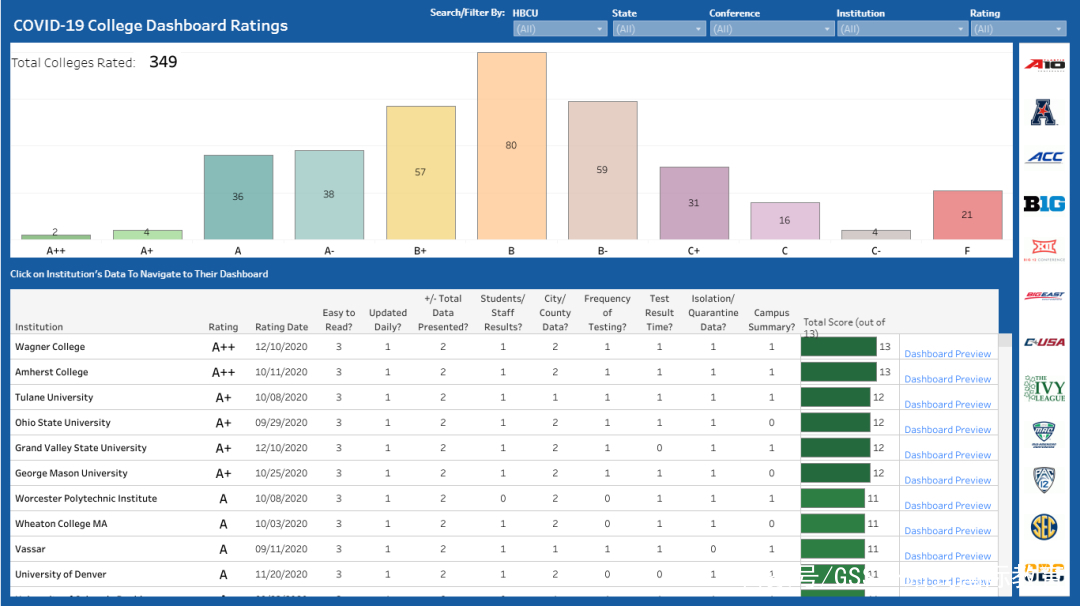Expand the Institution filter dropdown
The width and height of the screenshot is (1080, 606).
click(900, 29)
